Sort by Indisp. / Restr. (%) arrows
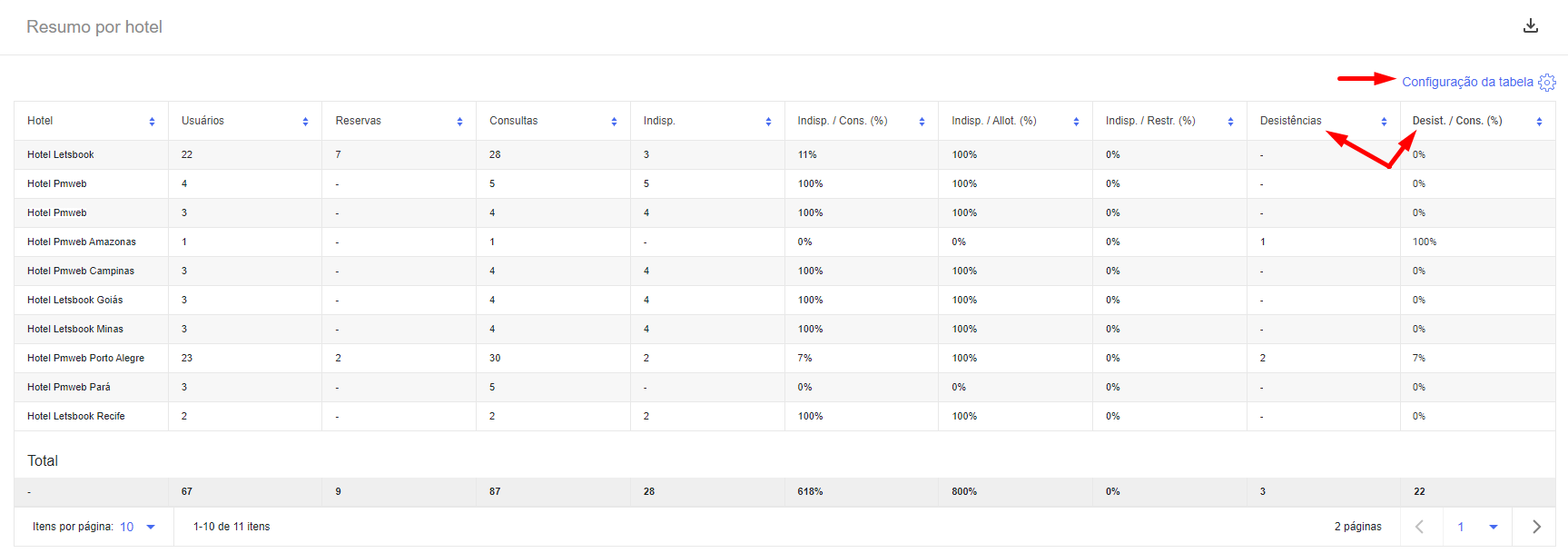1568x553 pixels. (x=1230, y=122)
